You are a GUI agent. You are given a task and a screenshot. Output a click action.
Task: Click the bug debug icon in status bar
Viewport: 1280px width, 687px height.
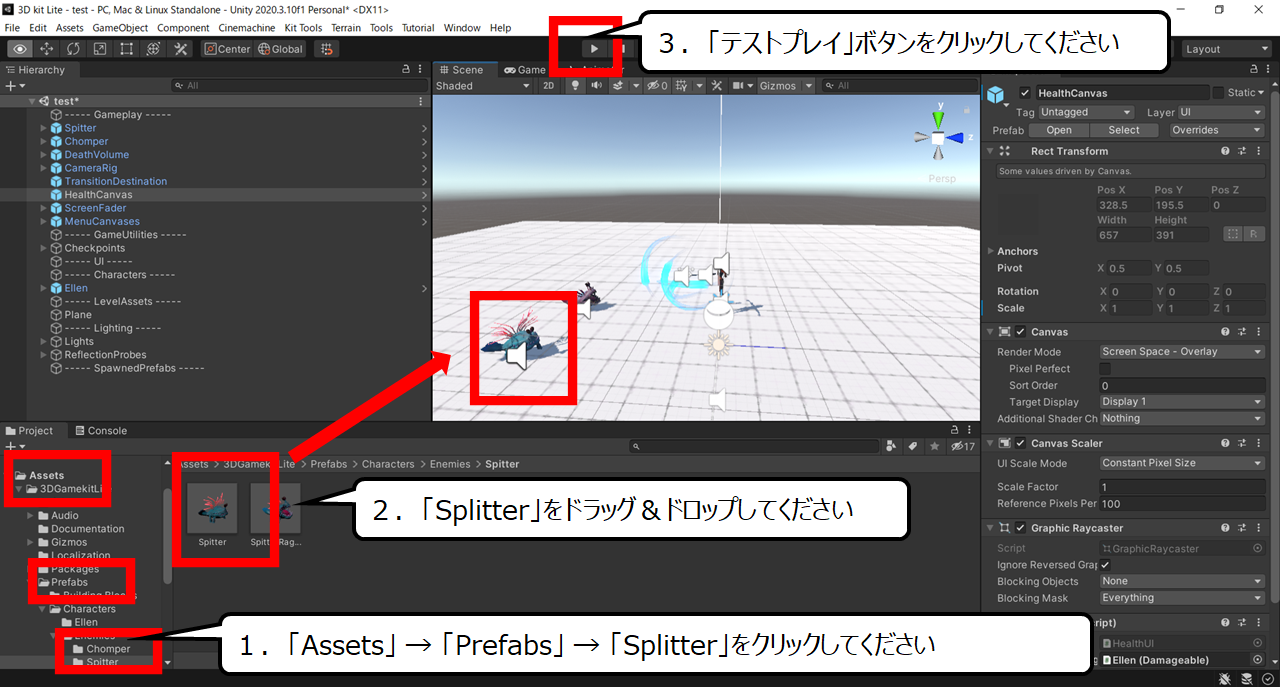(1225, 679)
